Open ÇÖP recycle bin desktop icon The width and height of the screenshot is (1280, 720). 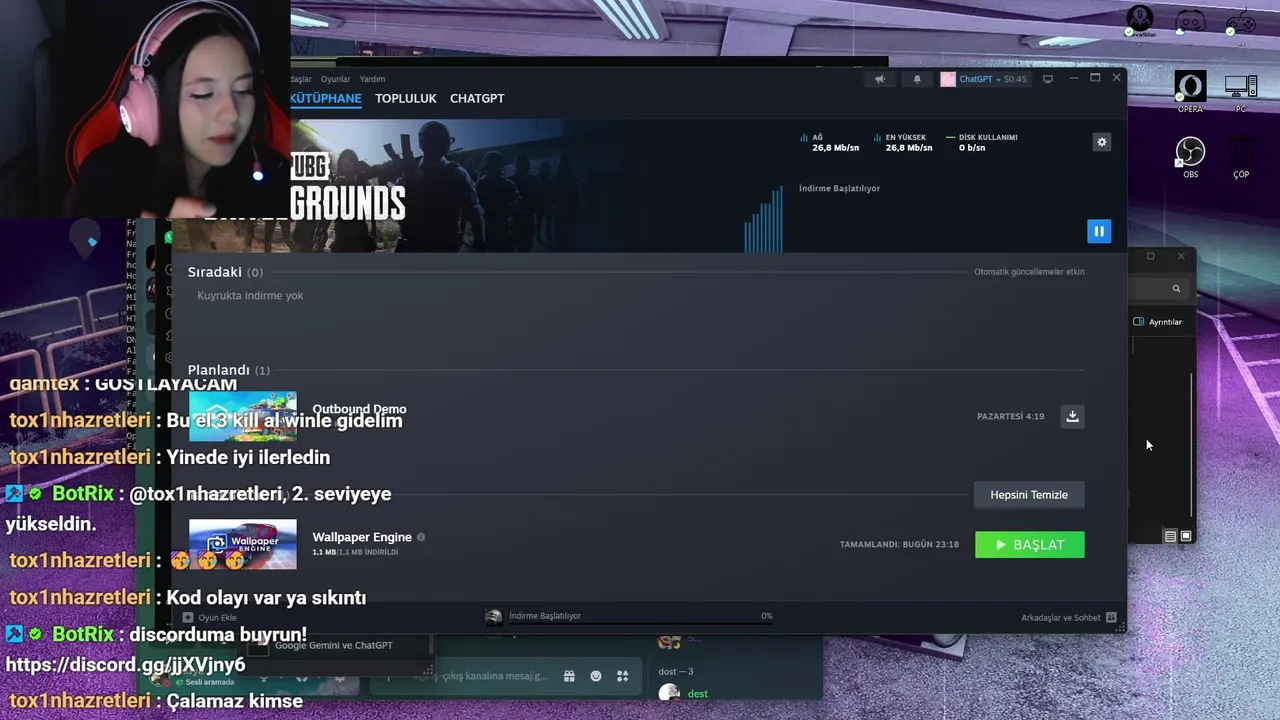tap(1241, 158)
